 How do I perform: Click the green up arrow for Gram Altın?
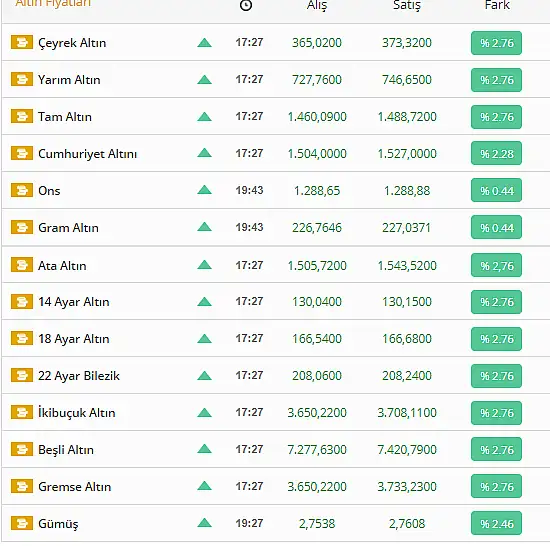click(x=204, y=227)
